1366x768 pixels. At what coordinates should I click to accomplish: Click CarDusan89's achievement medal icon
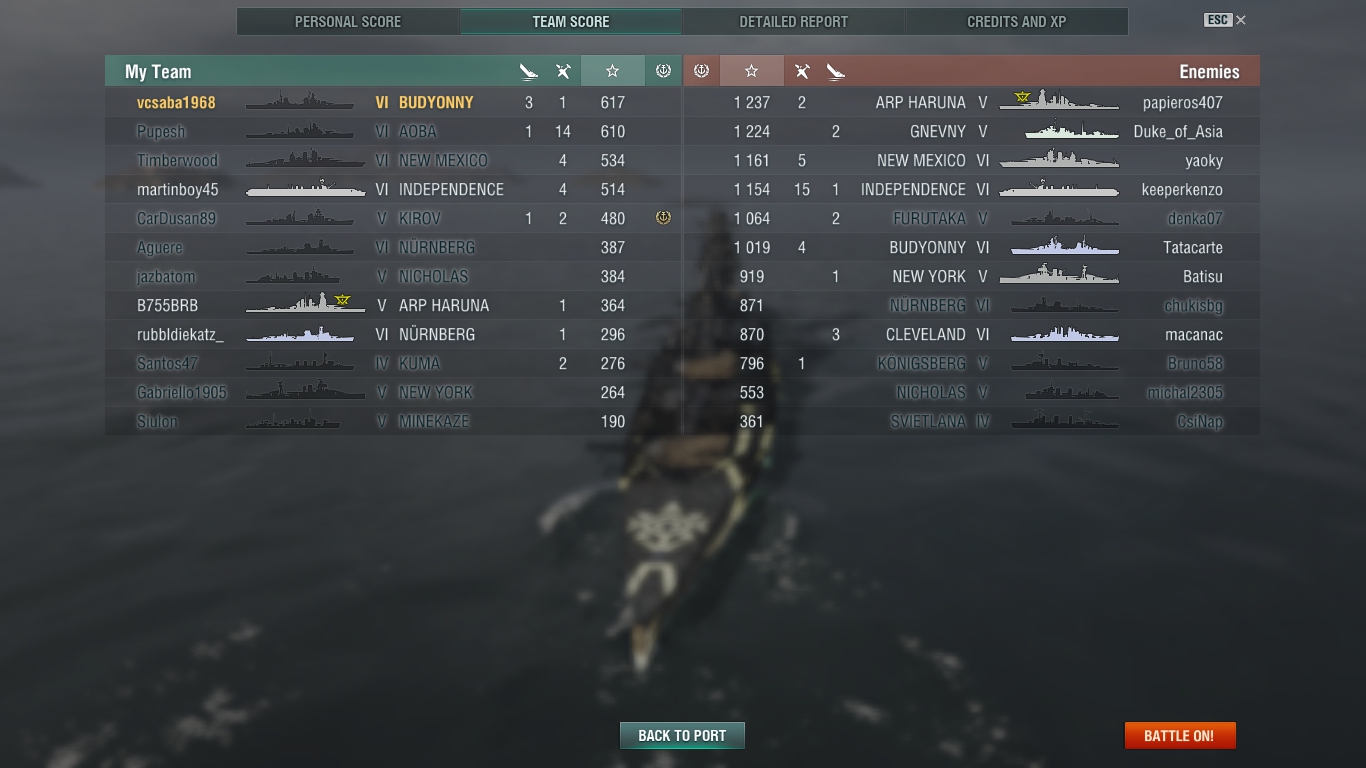663,217
